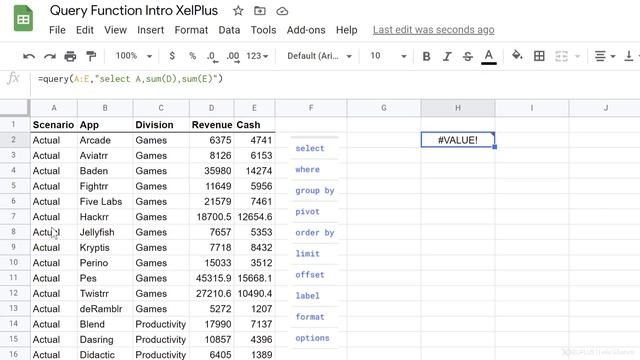Click into the formula bar
The image size is (640, 360).
tap(335, 79)
